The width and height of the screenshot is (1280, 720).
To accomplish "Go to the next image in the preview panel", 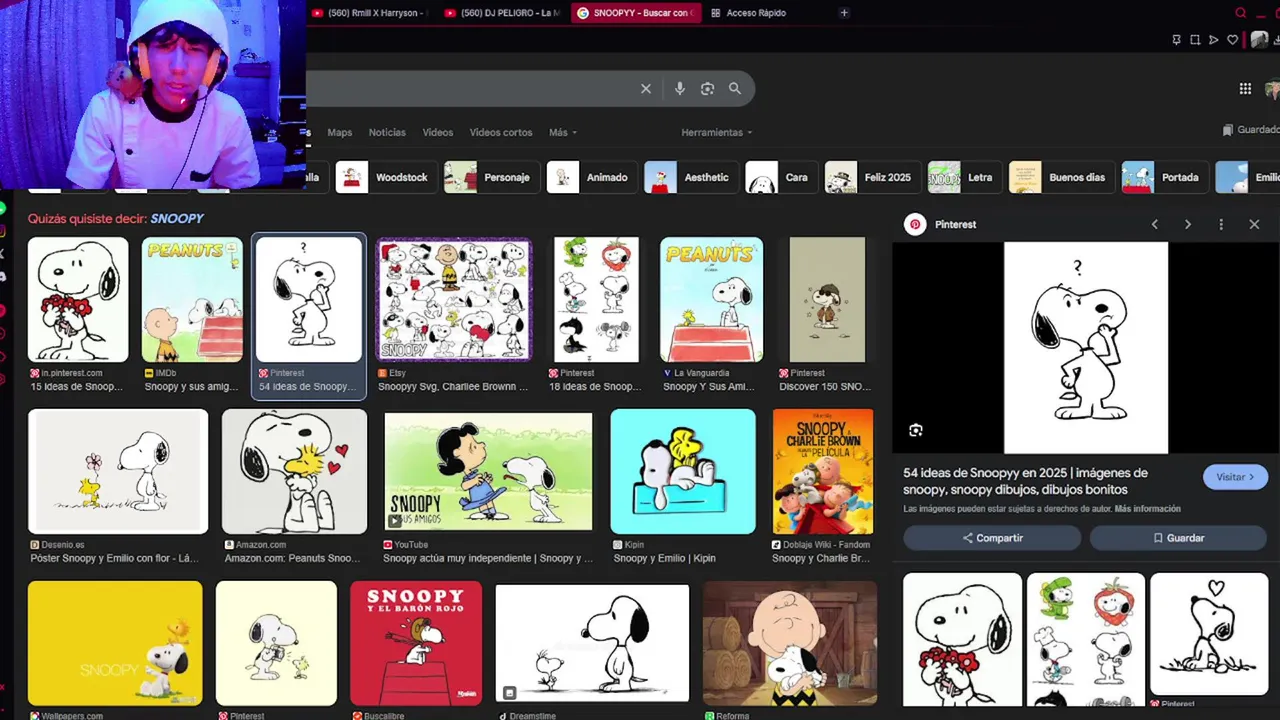I will (1188, 225).
